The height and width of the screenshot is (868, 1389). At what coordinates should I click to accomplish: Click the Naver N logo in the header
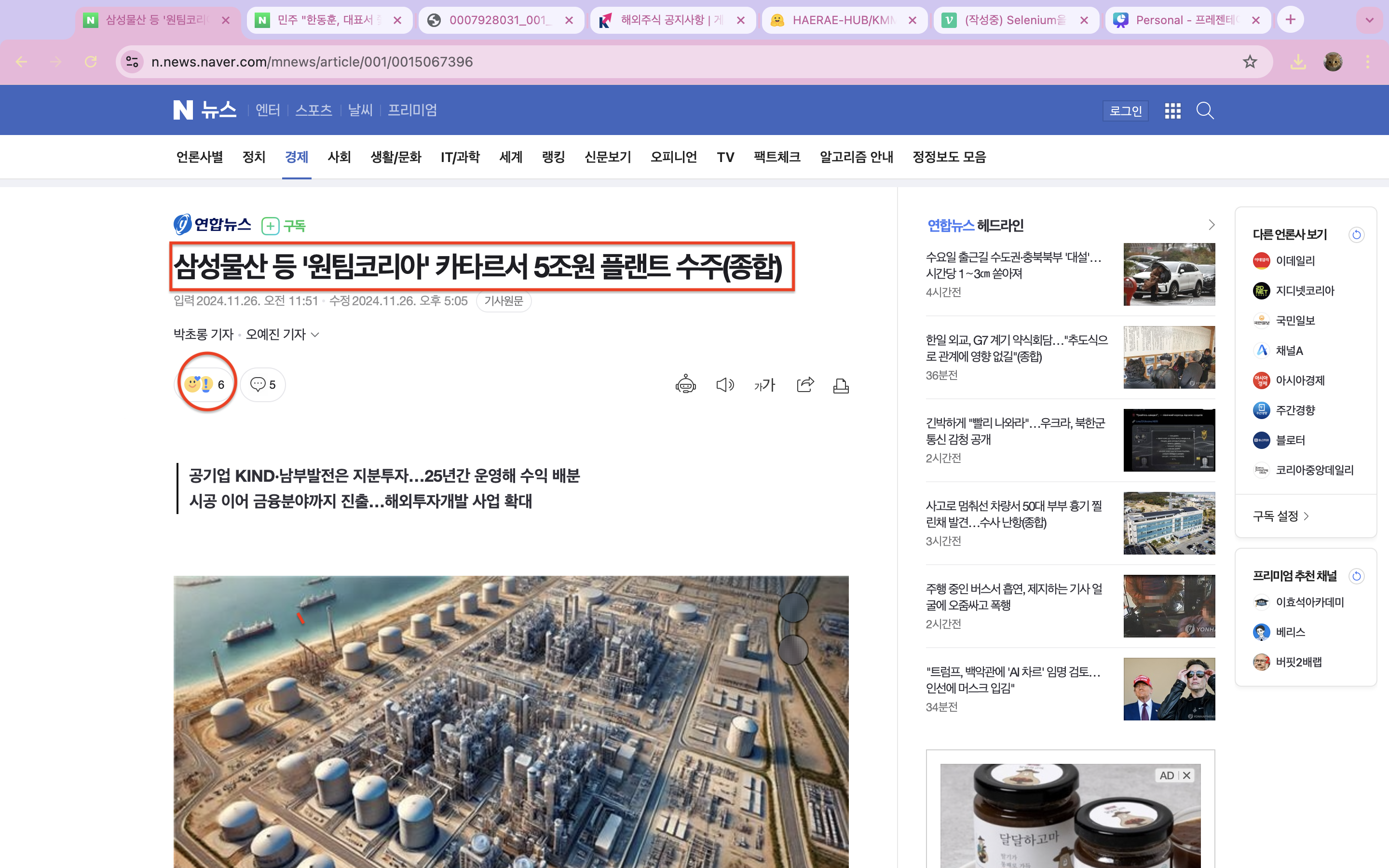pos(183,109)
